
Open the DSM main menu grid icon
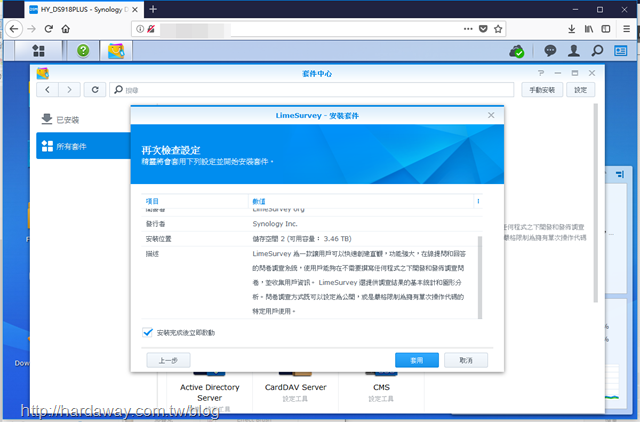point(38,51)
